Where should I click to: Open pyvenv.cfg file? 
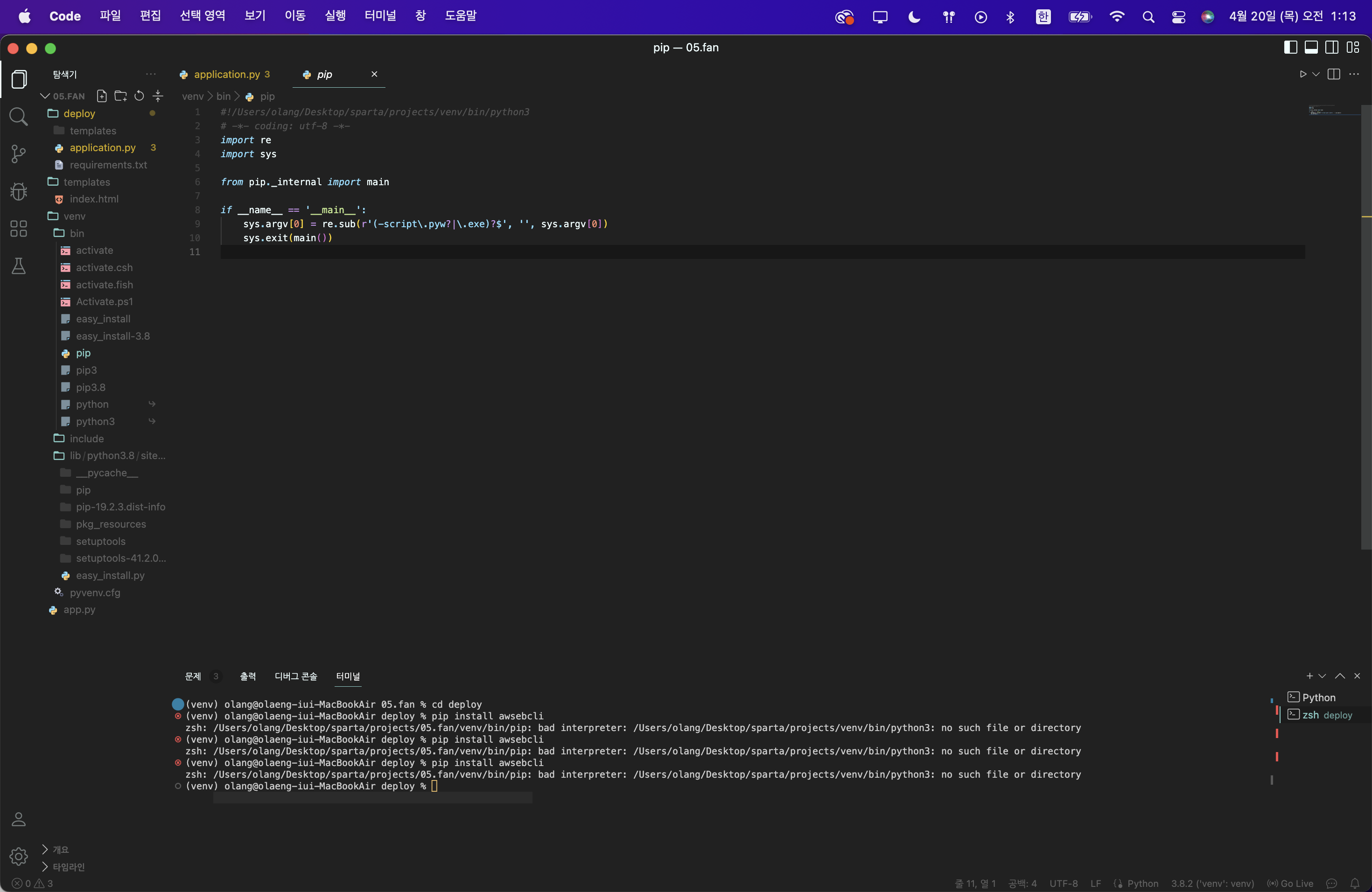pyautogui.click(x=95, y=592)
